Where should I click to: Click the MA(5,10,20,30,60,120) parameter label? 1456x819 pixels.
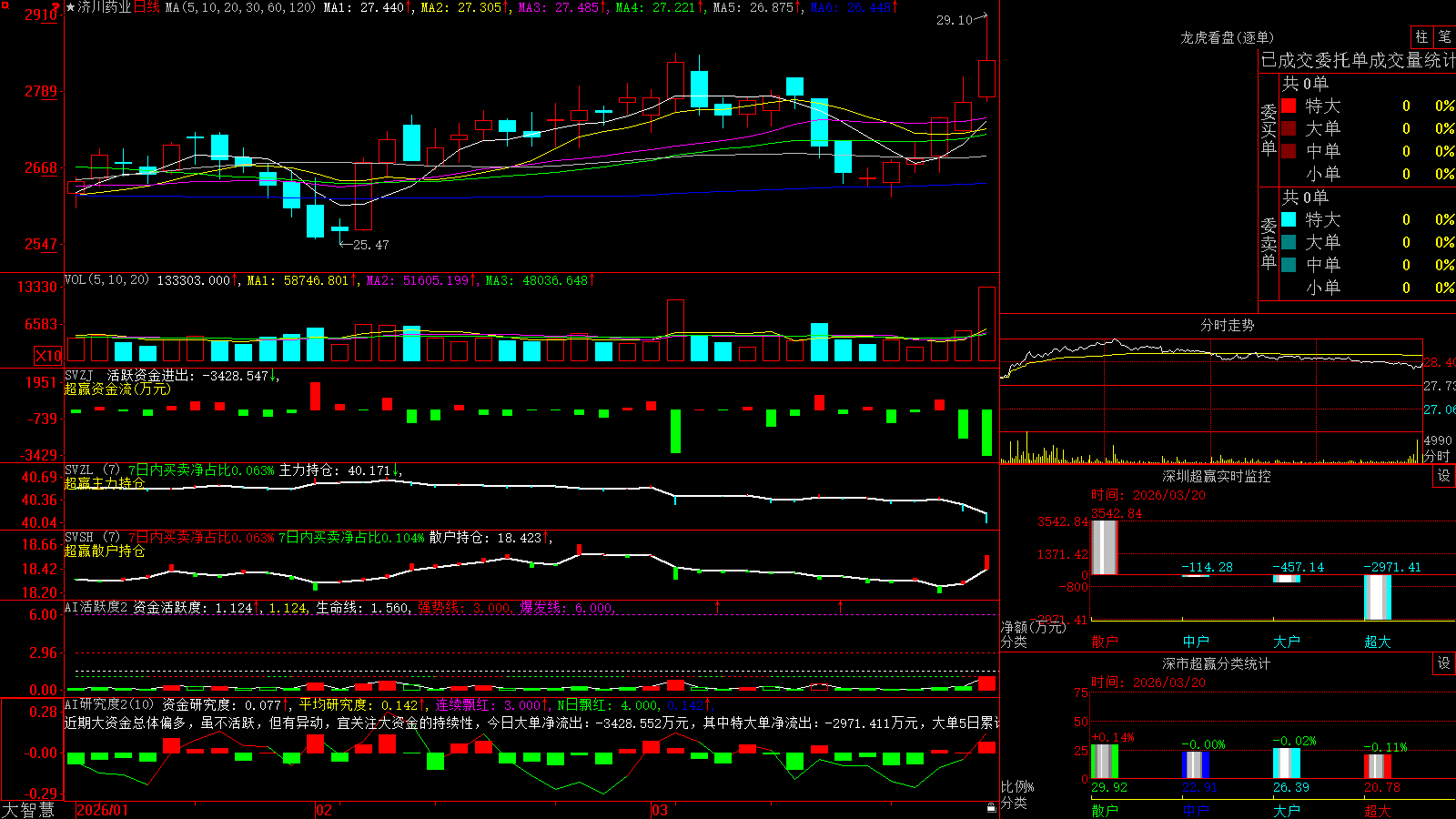240,7
